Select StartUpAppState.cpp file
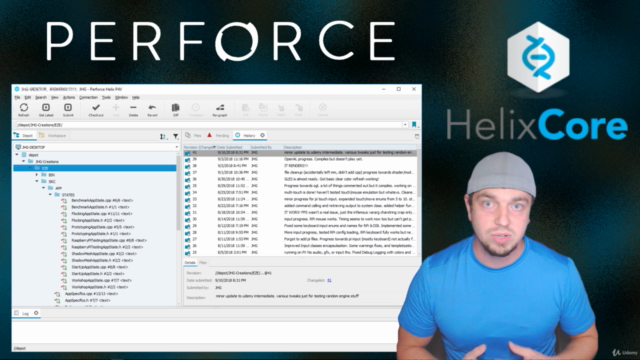 click(99, 267)
